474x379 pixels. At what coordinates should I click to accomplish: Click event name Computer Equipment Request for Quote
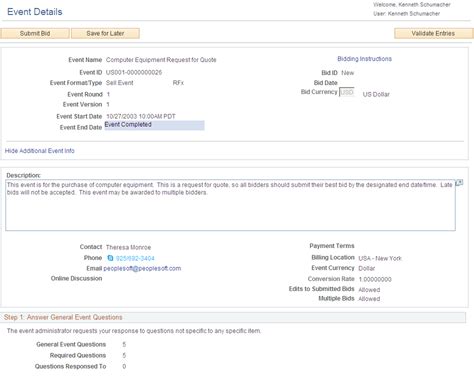(161, 60)
